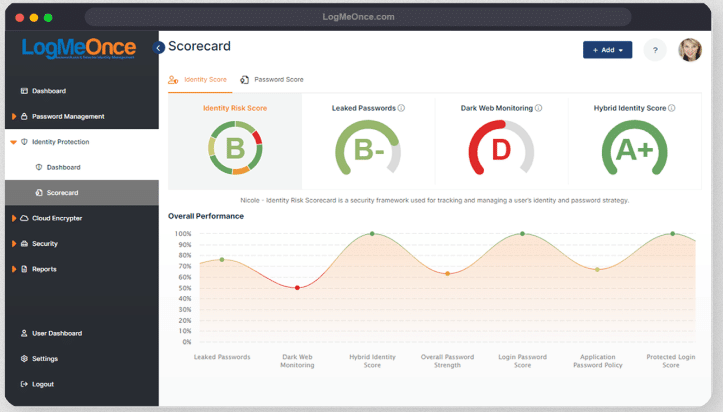The width and height of the screenshot is (723, 412).
Task: Select the Identity Risk Score B gauge
Action: [x=235, y=148]
